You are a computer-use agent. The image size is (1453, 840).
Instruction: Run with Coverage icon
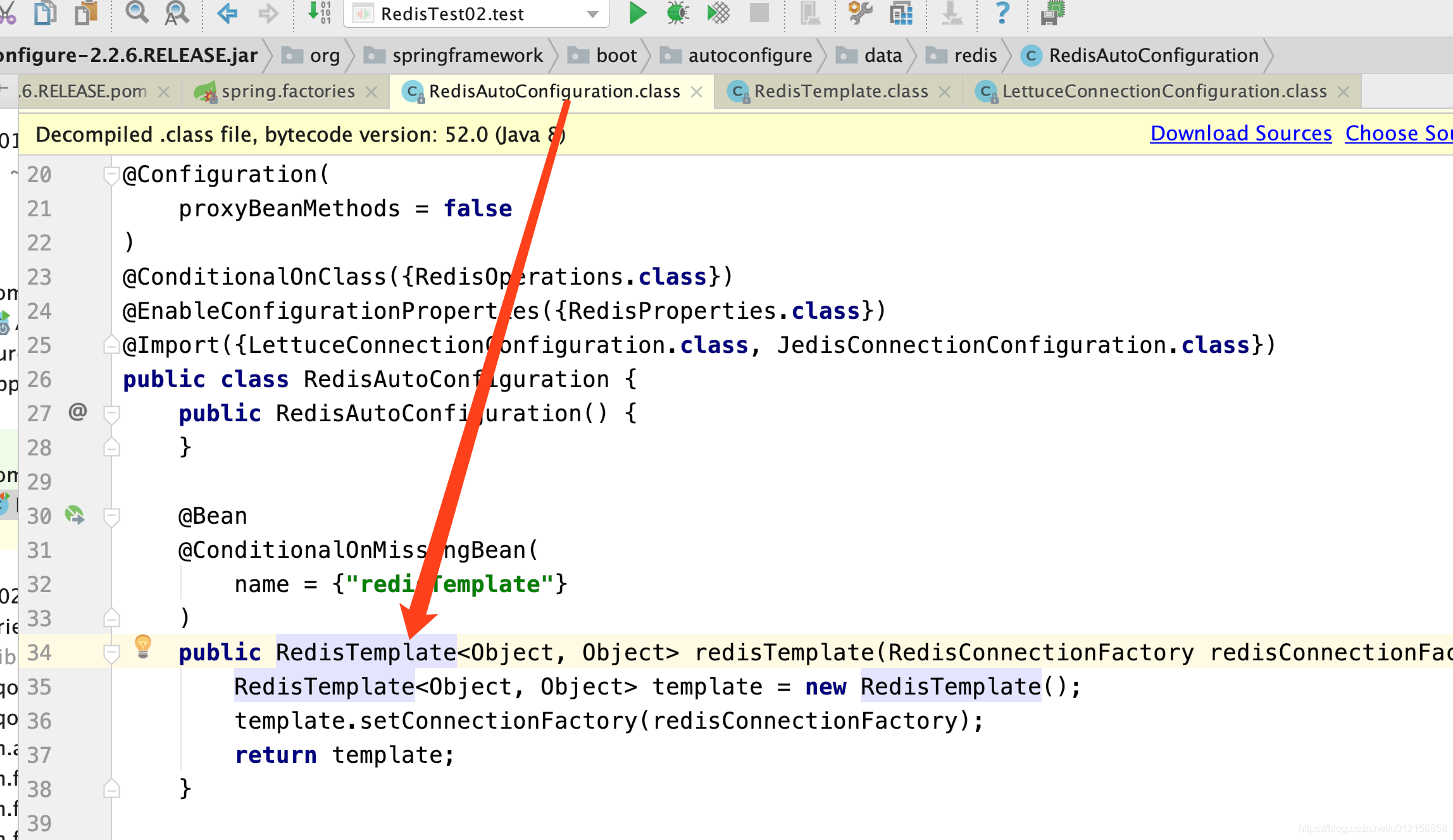(718, 13)
